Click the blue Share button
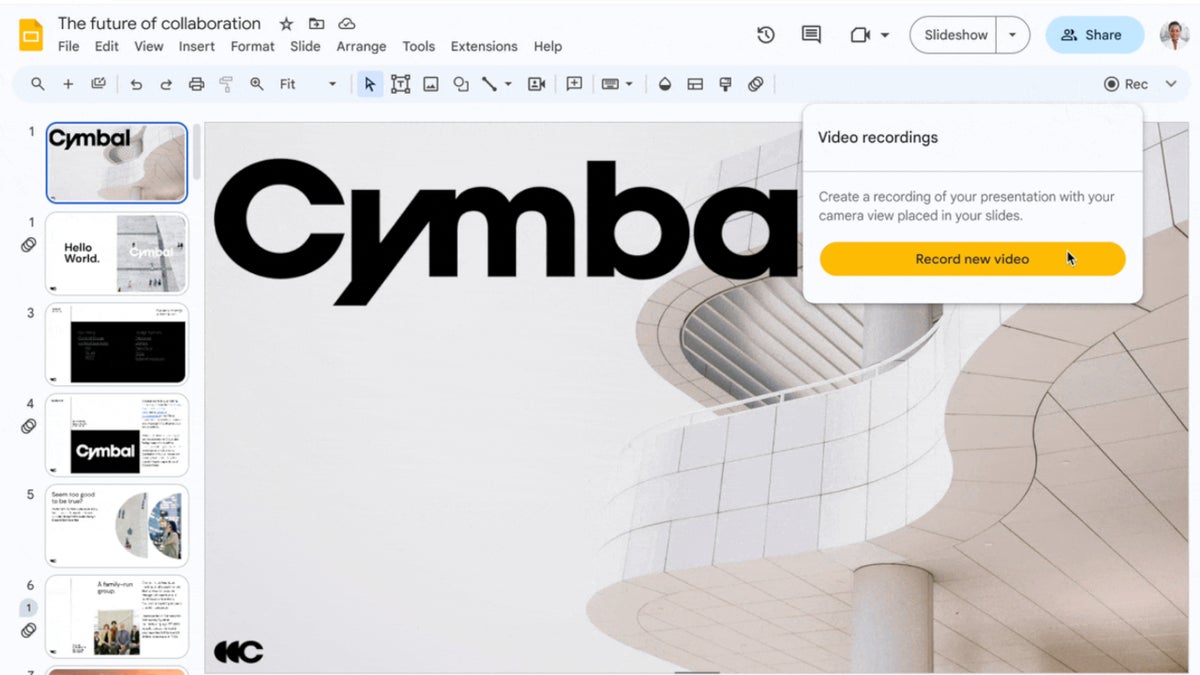The image size is (1200, 675). click(x=1094, y=35)
